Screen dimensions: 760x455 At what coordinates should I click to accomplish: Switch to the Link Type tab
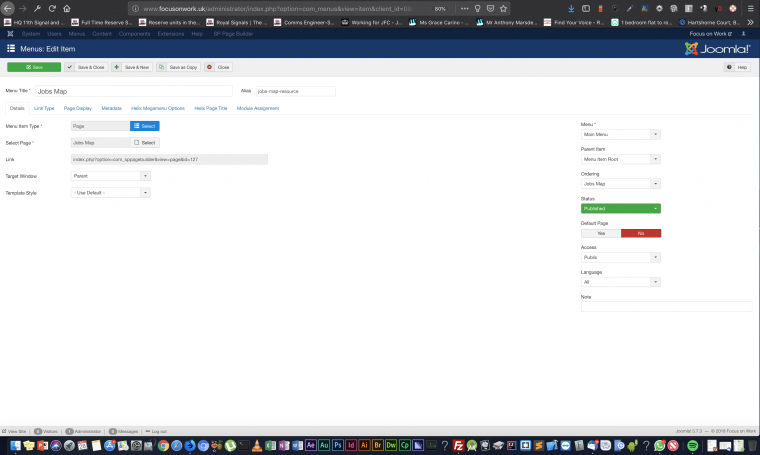coord(44,108)
